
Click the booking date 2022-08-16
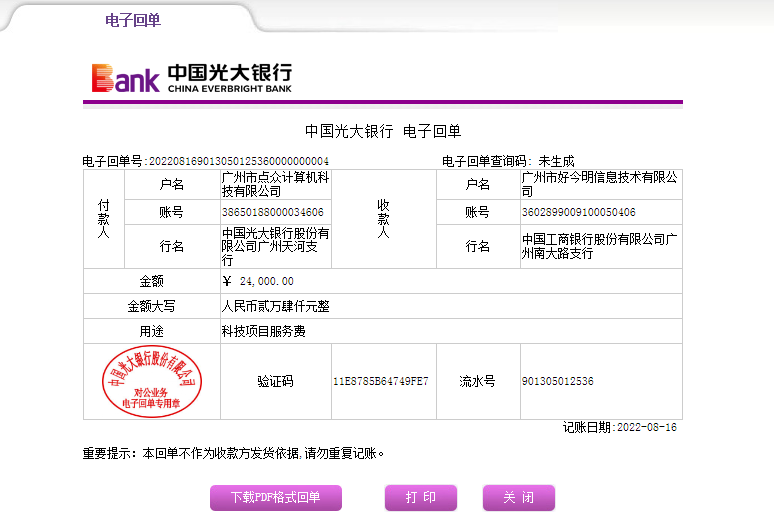(647, 427)
